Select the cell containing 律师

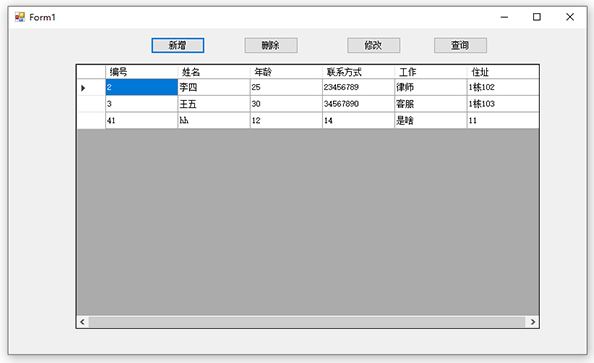pyautogui.click(x=431, y=87)
